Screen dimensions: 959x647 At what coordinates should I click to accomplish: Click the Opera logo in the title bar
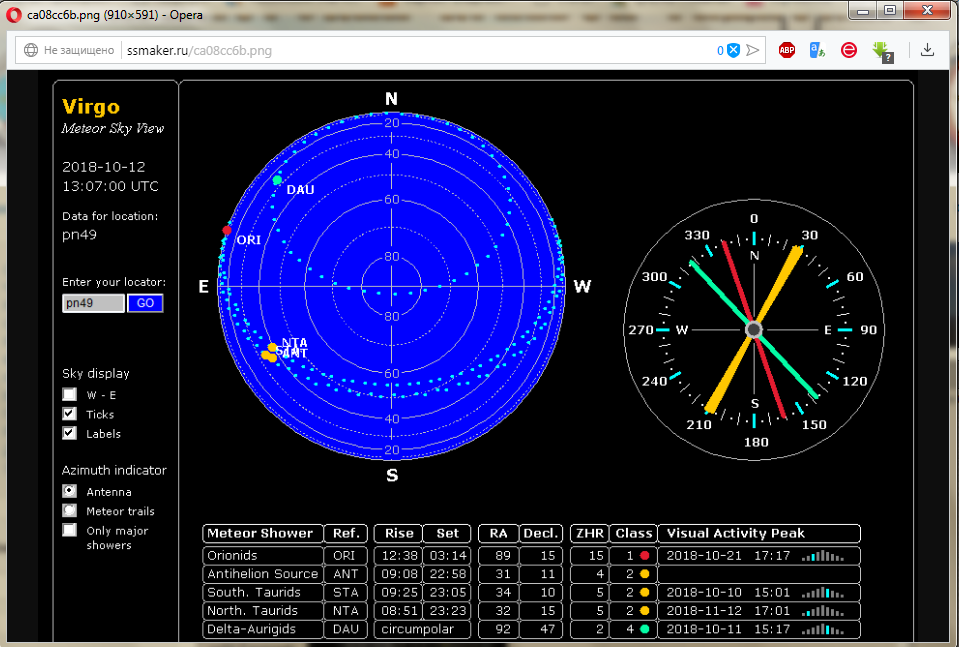[x=13, y=15]
